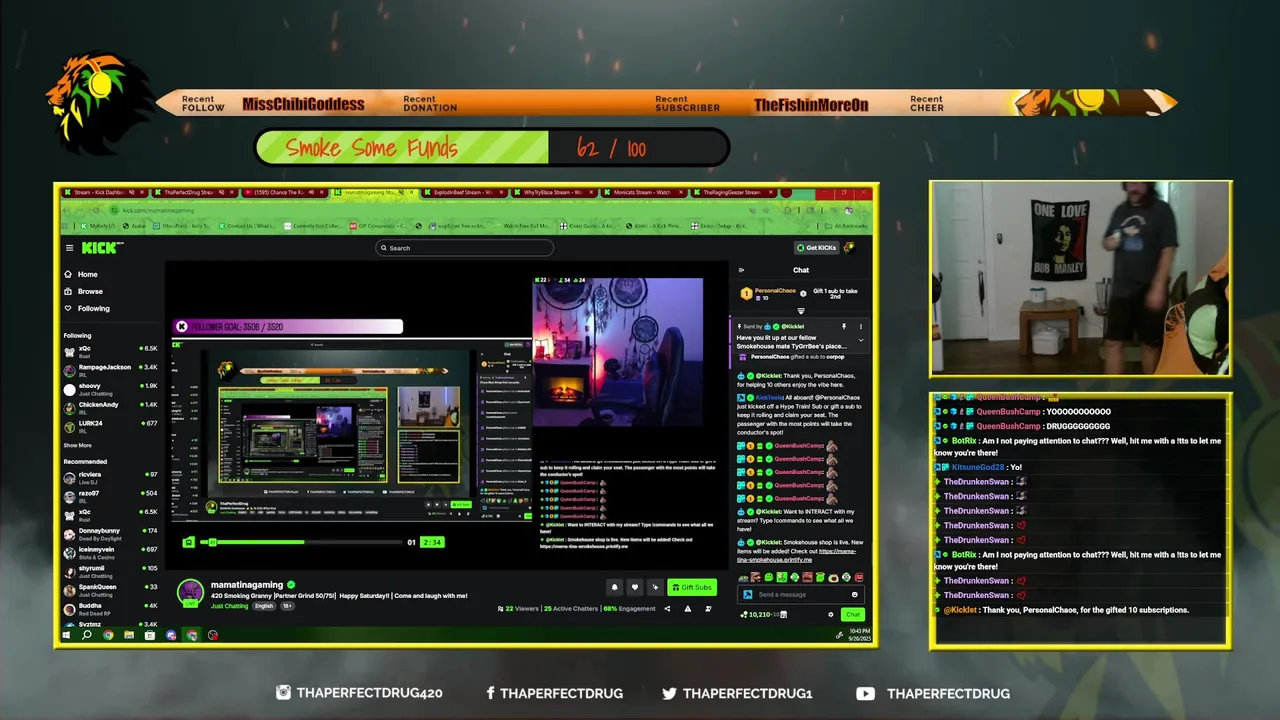The width and height of the screenshot is (1280, 720).
Task: Open the EthicsPoint bookmark
Action: [x=181, y=226]
